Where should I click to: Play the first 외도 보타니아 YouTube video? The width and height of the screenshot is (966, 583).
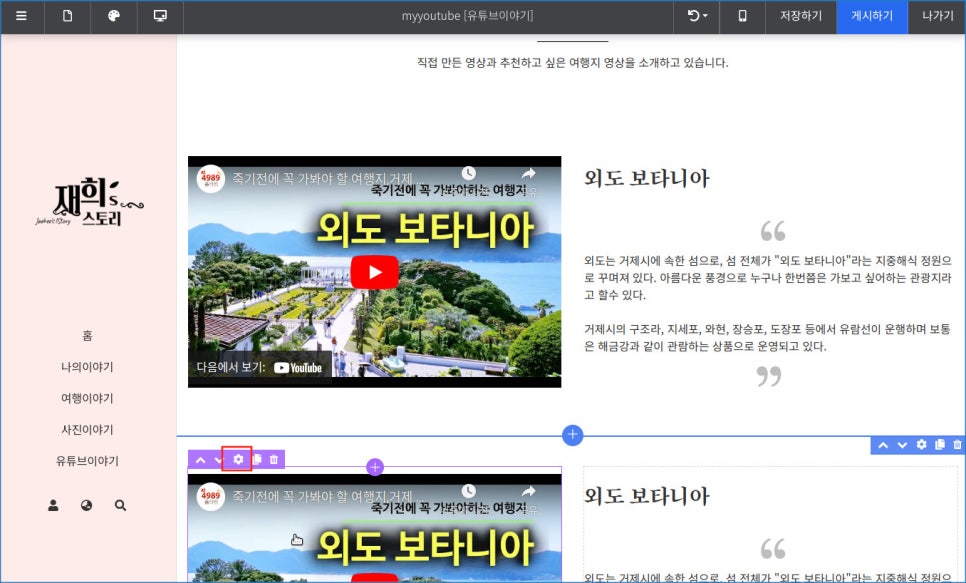point(375,272)
